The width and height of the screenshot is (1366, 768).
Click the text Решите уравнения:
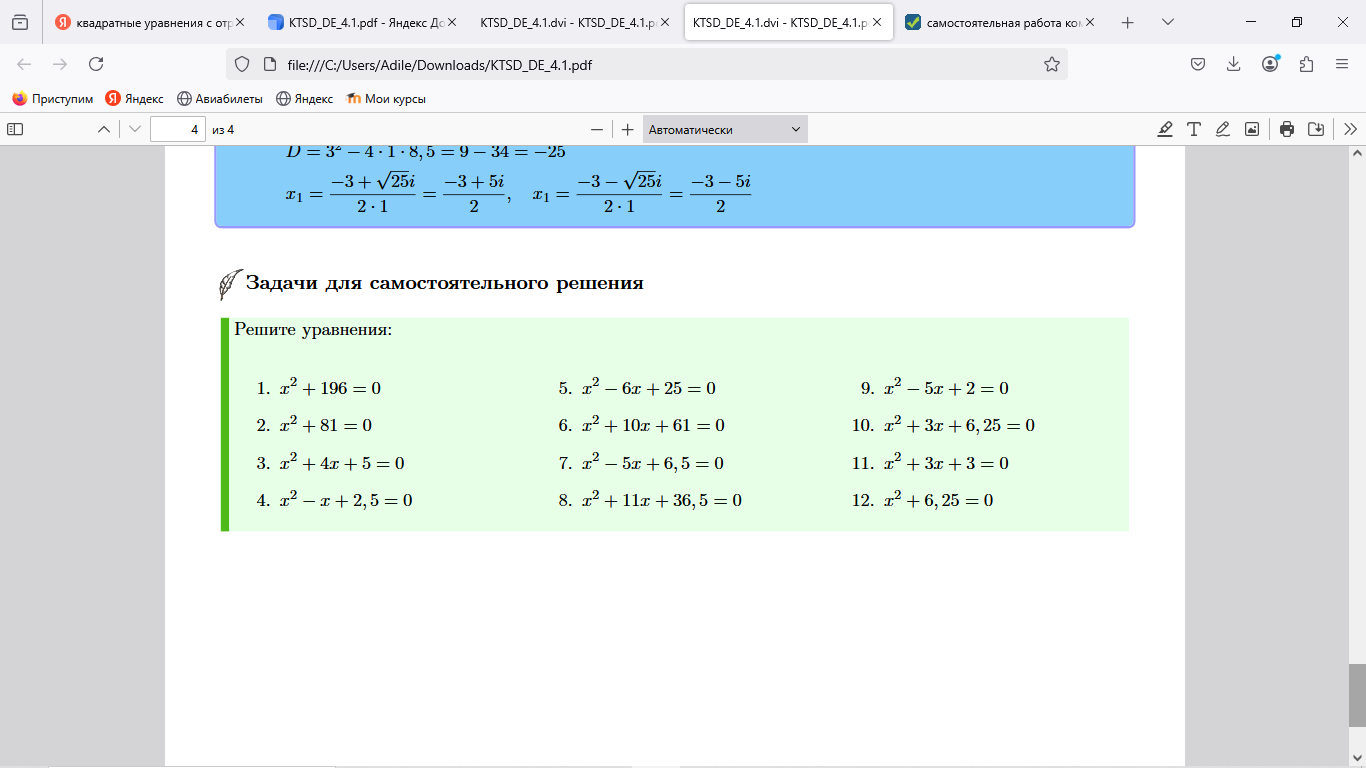coord(313,329)
